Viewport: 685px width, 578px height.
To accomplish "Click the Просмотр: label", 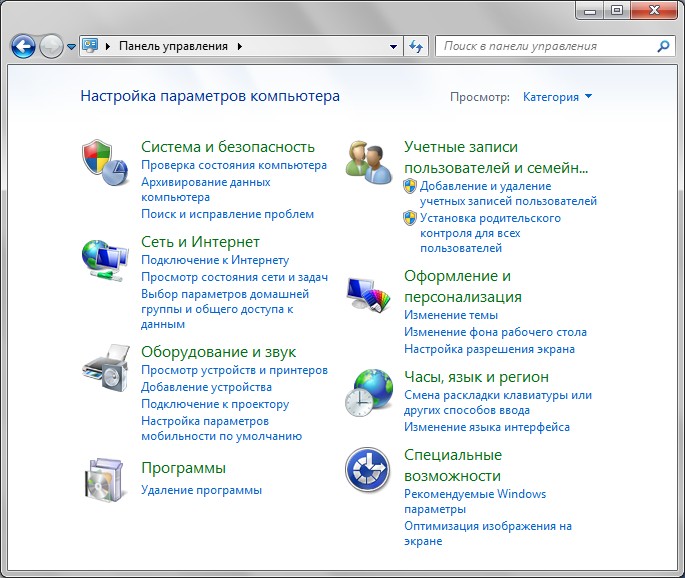I will pyautogui.click(x=480, y=97).
